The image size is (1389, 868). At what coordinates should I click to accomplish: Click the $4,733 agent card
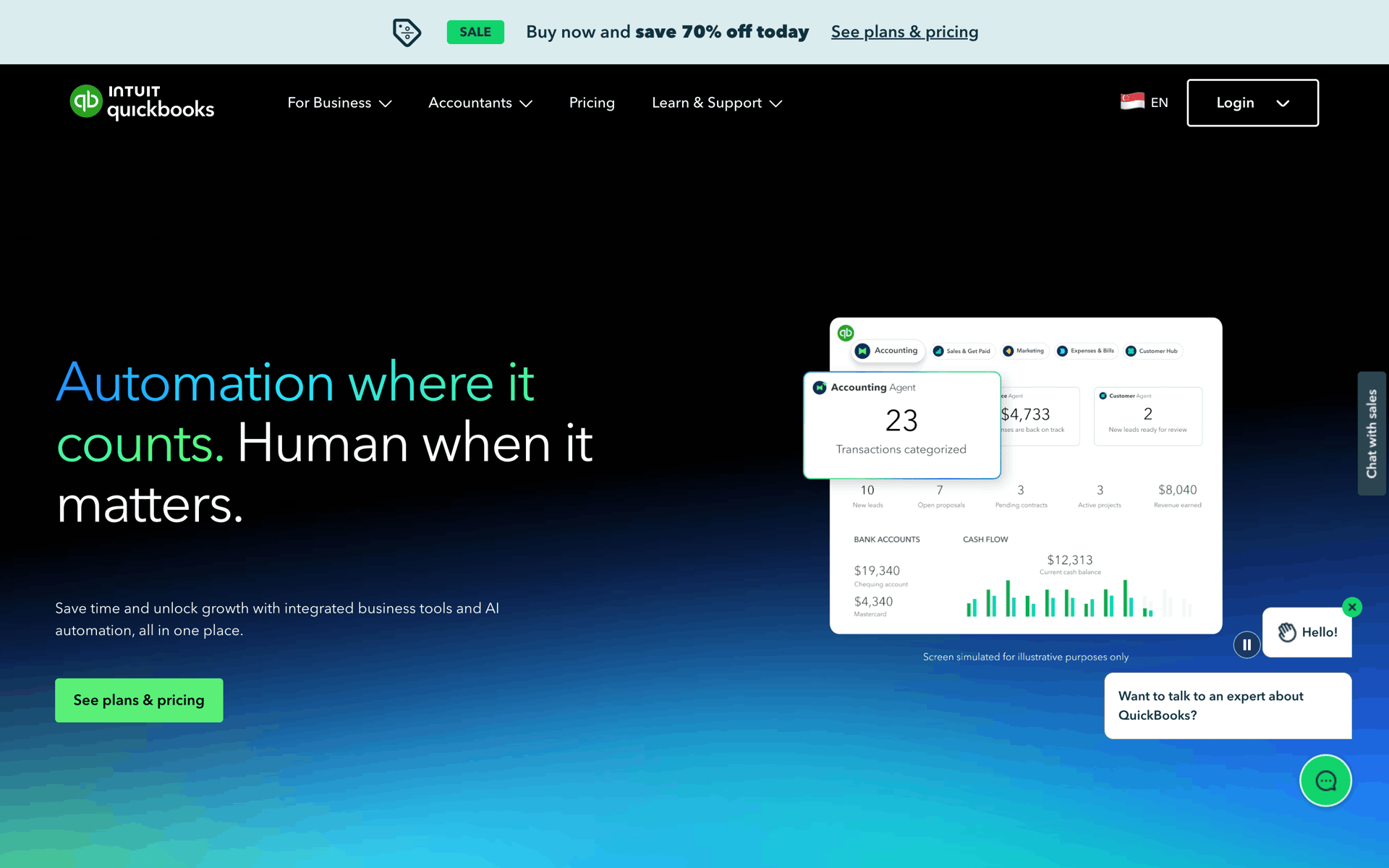point(1040,416)
